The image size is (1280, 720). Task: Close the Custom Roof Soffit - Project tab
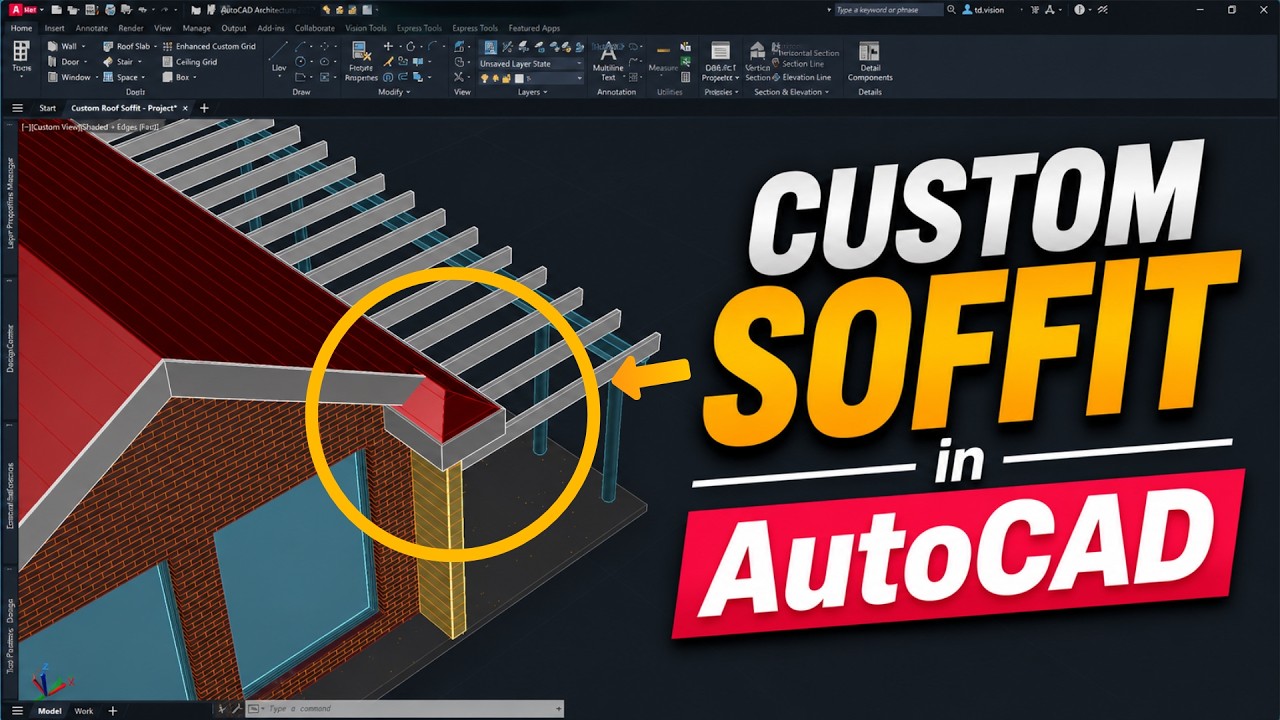pos(186,108)
